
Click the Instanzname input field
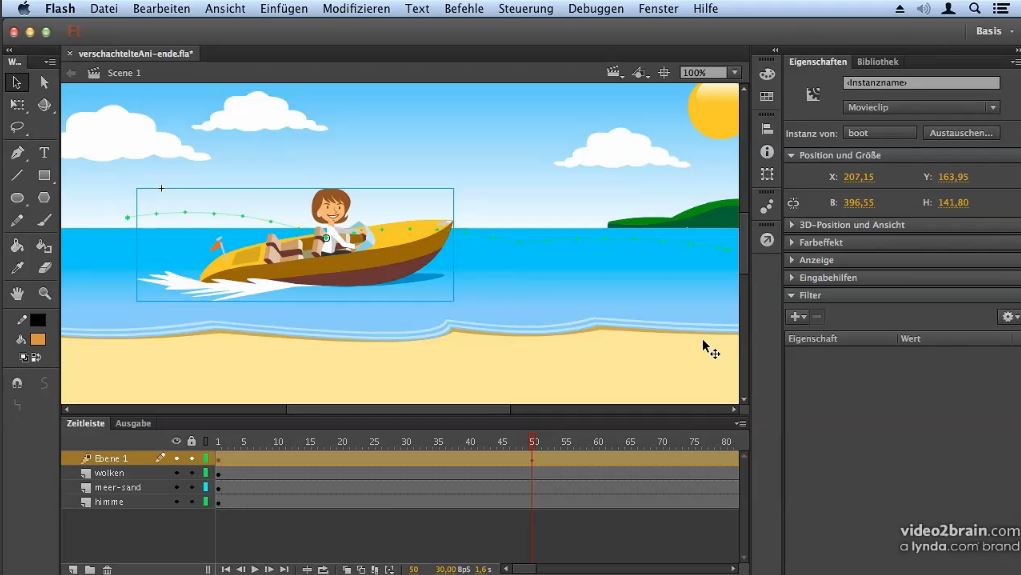click(x=921, y=83)
